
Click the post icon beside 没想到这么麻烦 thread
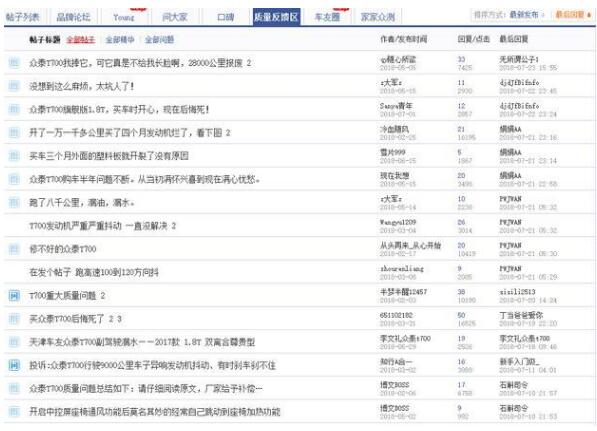point(14,86)
